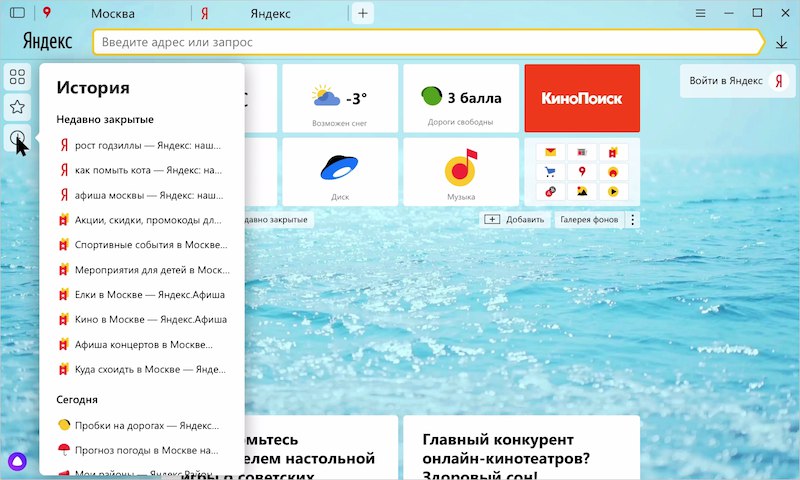Open the КиноПоиск red tile
This screenshot has height=480, width=800.
pyautogui.click(x=582, y=98)
